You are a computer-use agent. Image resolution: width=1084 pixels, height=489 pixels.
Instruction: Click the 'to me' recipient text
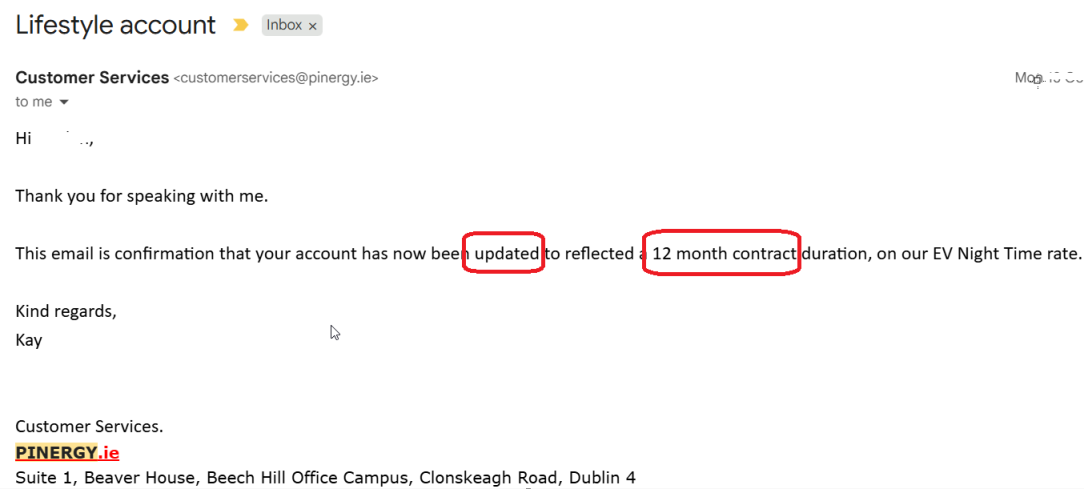point(33,102)
